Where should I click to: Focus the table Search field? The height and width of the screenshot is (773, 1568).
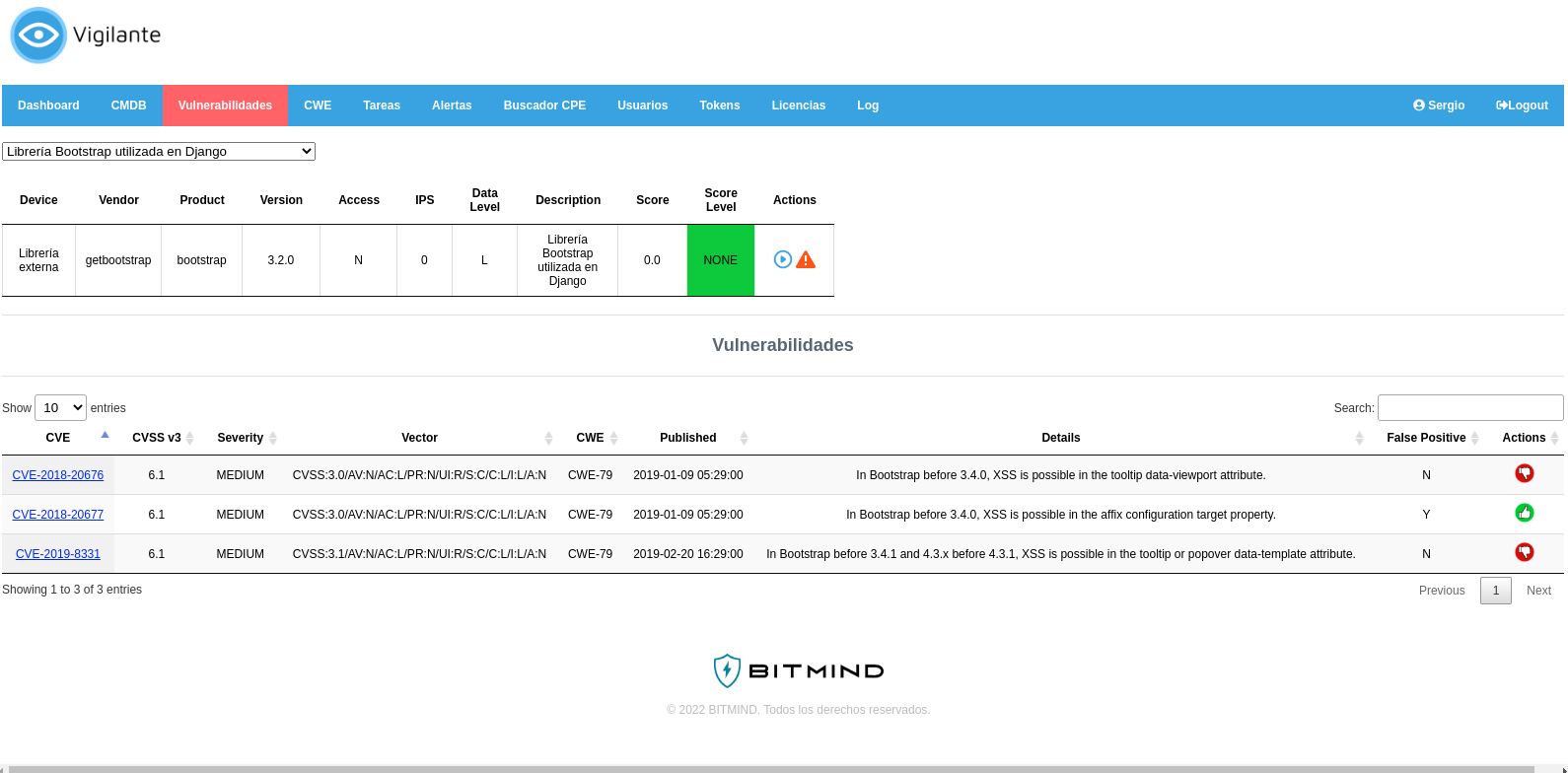point(1470,407)
